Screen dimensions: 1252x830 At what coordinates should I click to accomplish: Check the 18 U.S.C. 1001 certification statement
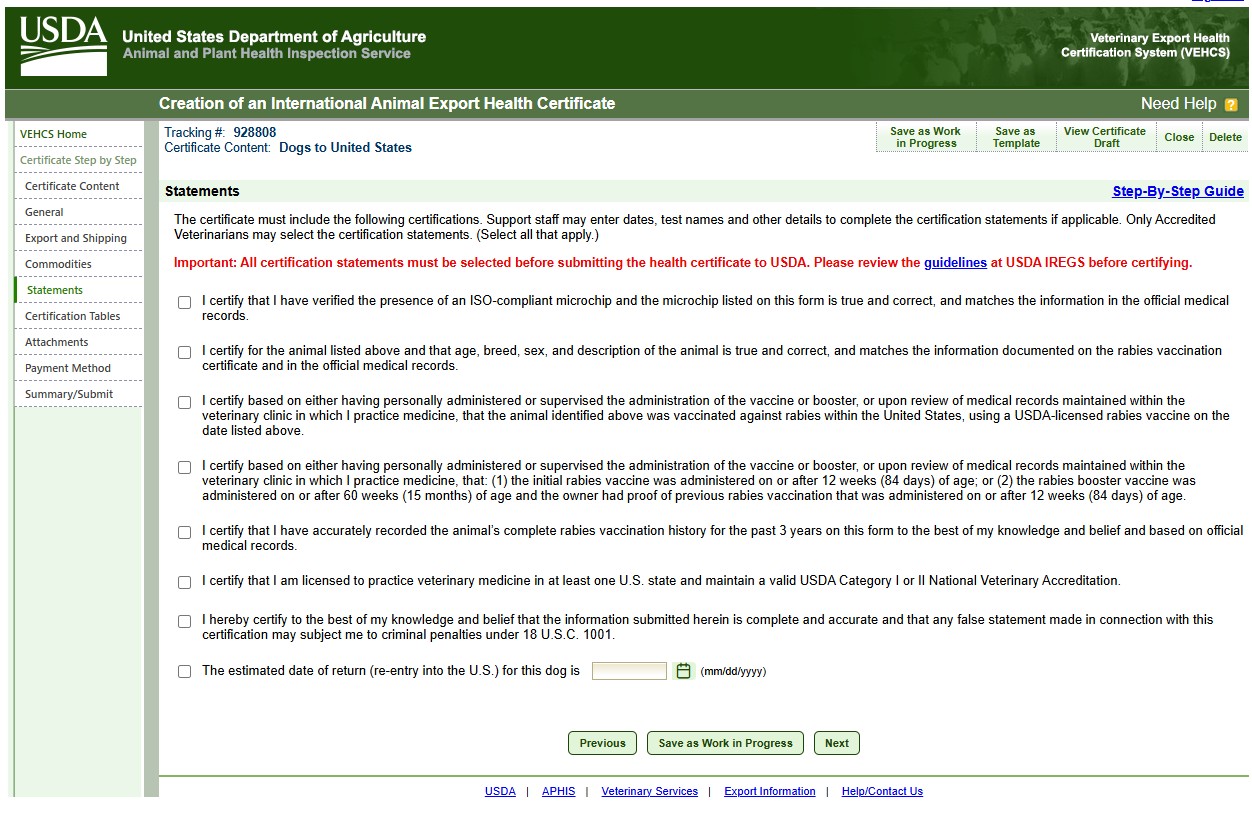184,620
